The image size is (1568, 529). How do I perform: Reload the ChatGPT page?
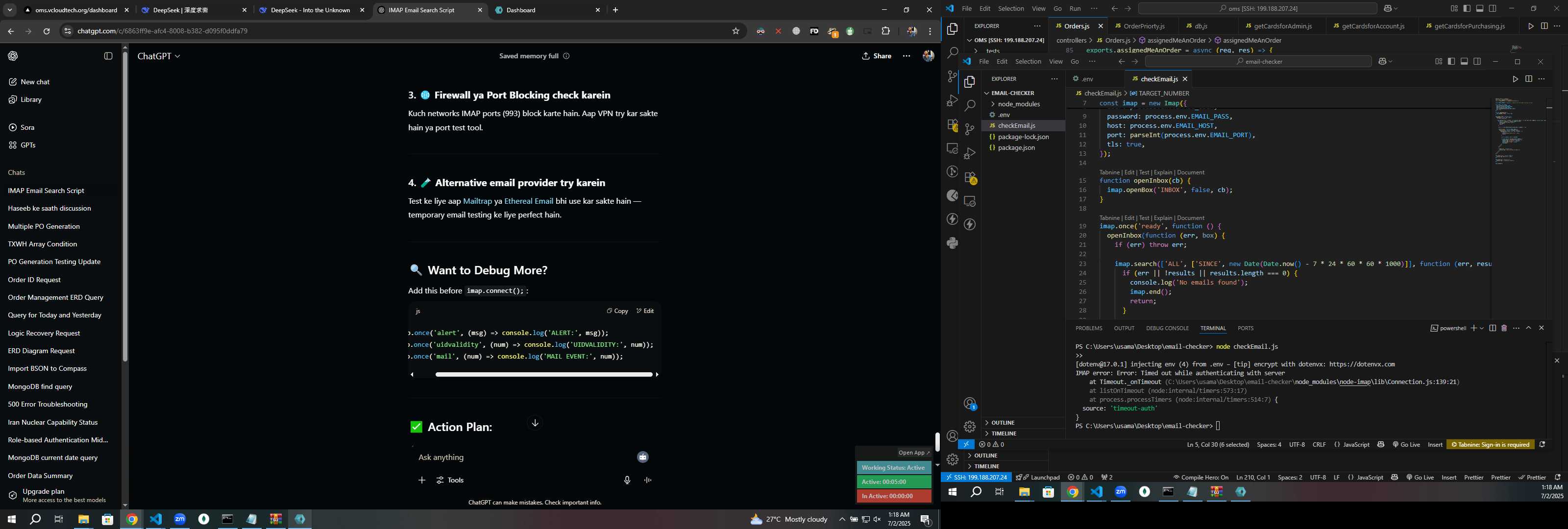pos(46,31)
